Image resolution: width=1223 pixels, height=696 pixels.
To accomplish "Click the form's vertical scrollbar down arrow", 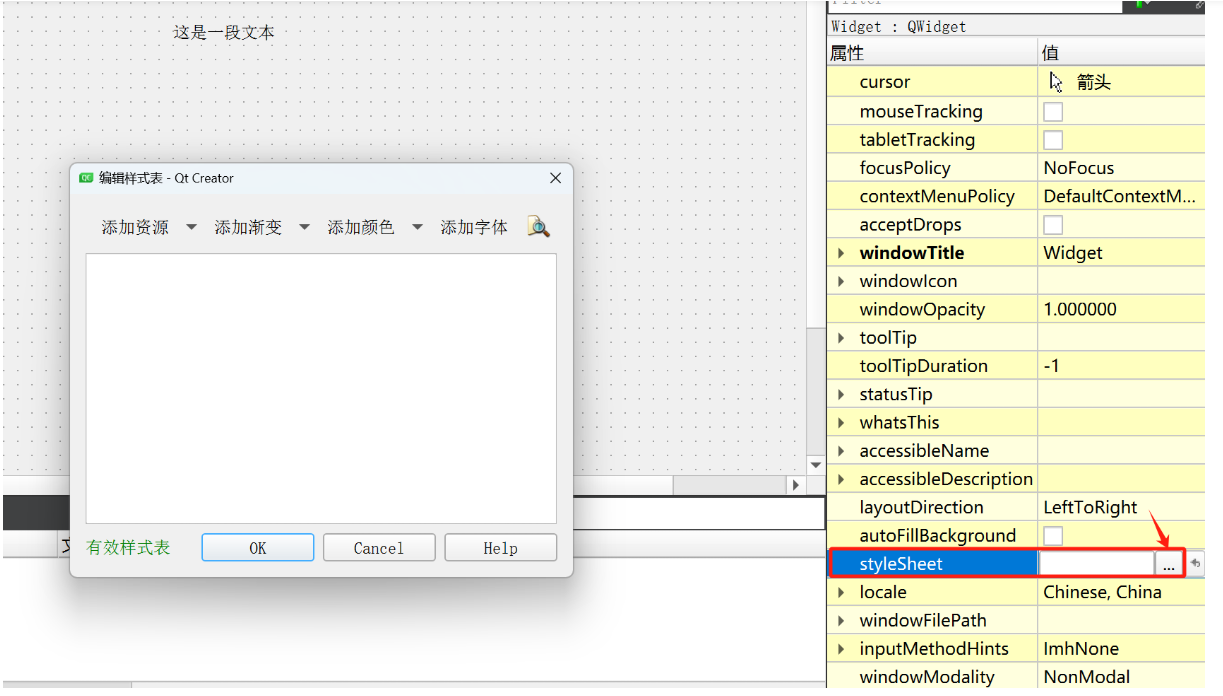I will pos(816,465).
